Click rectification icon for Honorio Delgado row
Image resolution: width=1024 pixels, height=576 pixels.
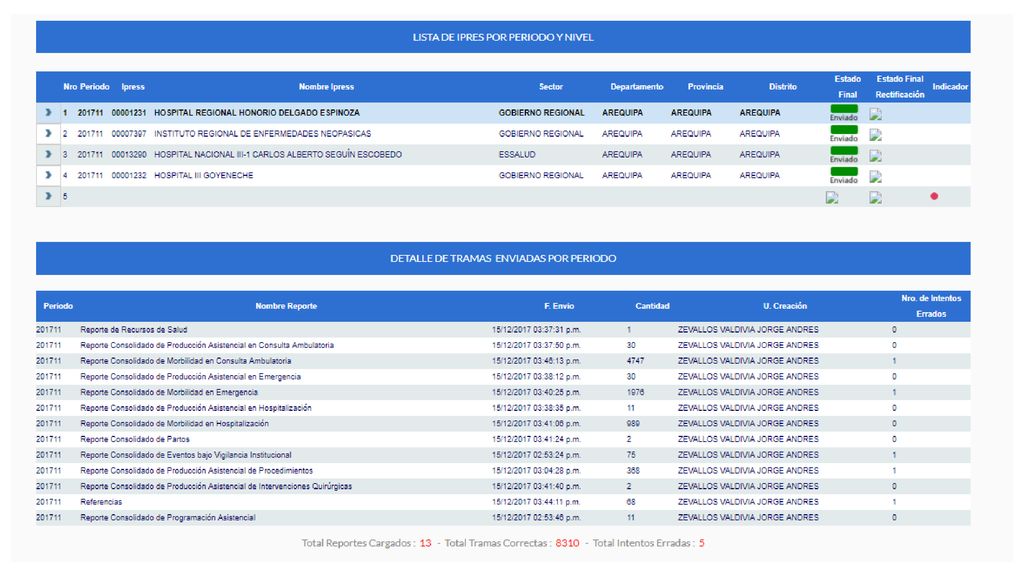click(x=876, y=114)
